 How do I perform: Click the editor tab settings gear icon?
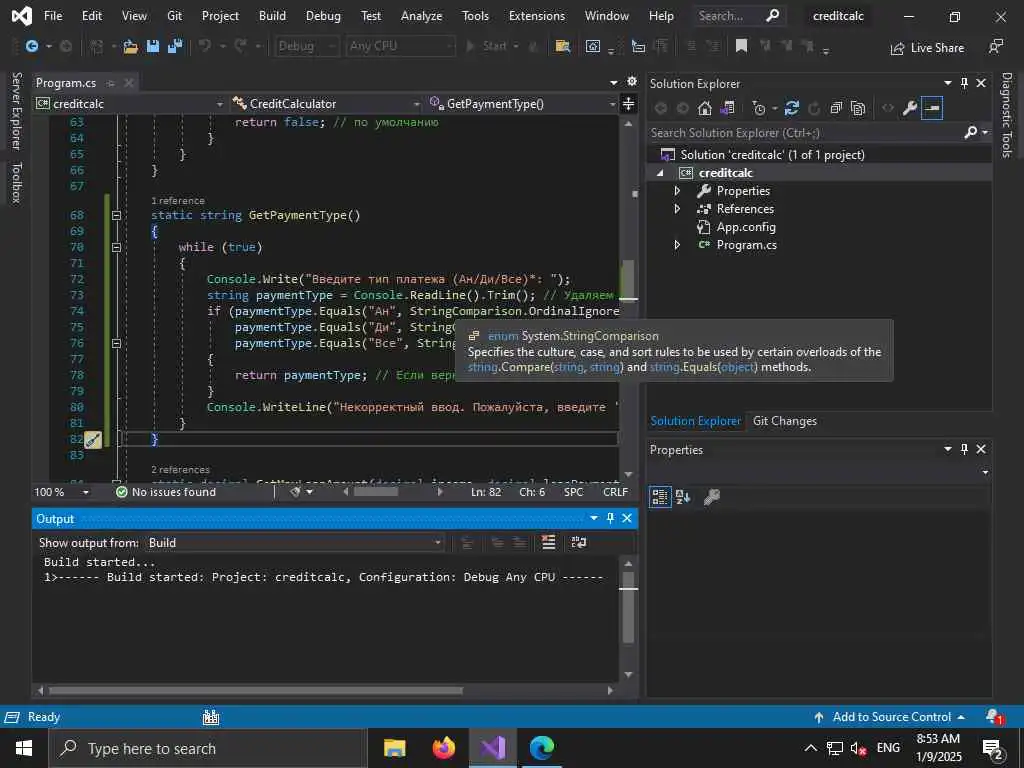pyautogui.click(x=632, y=82)
